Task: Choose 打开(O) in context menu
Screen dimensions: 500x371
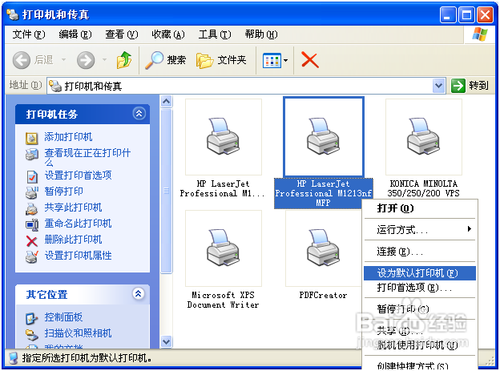Action: 420,209
